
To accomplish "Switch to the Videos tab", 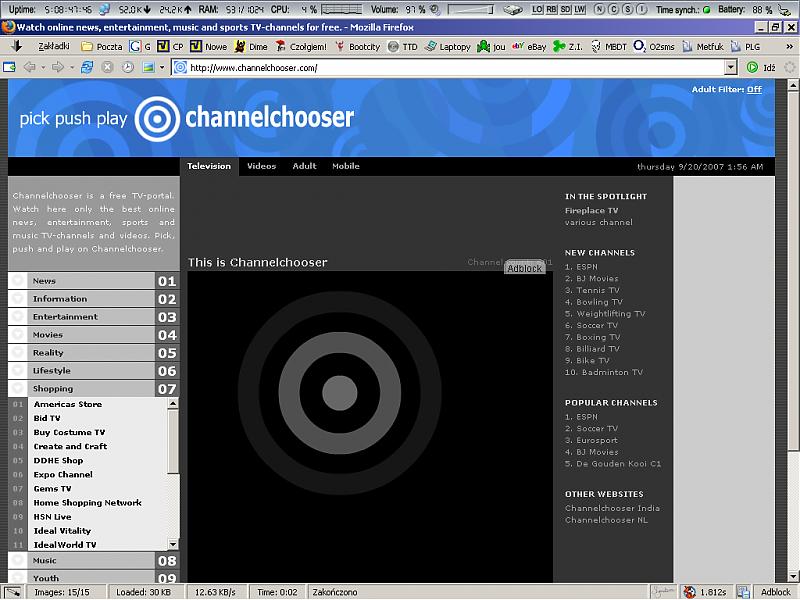I will (x=261, y=166).
